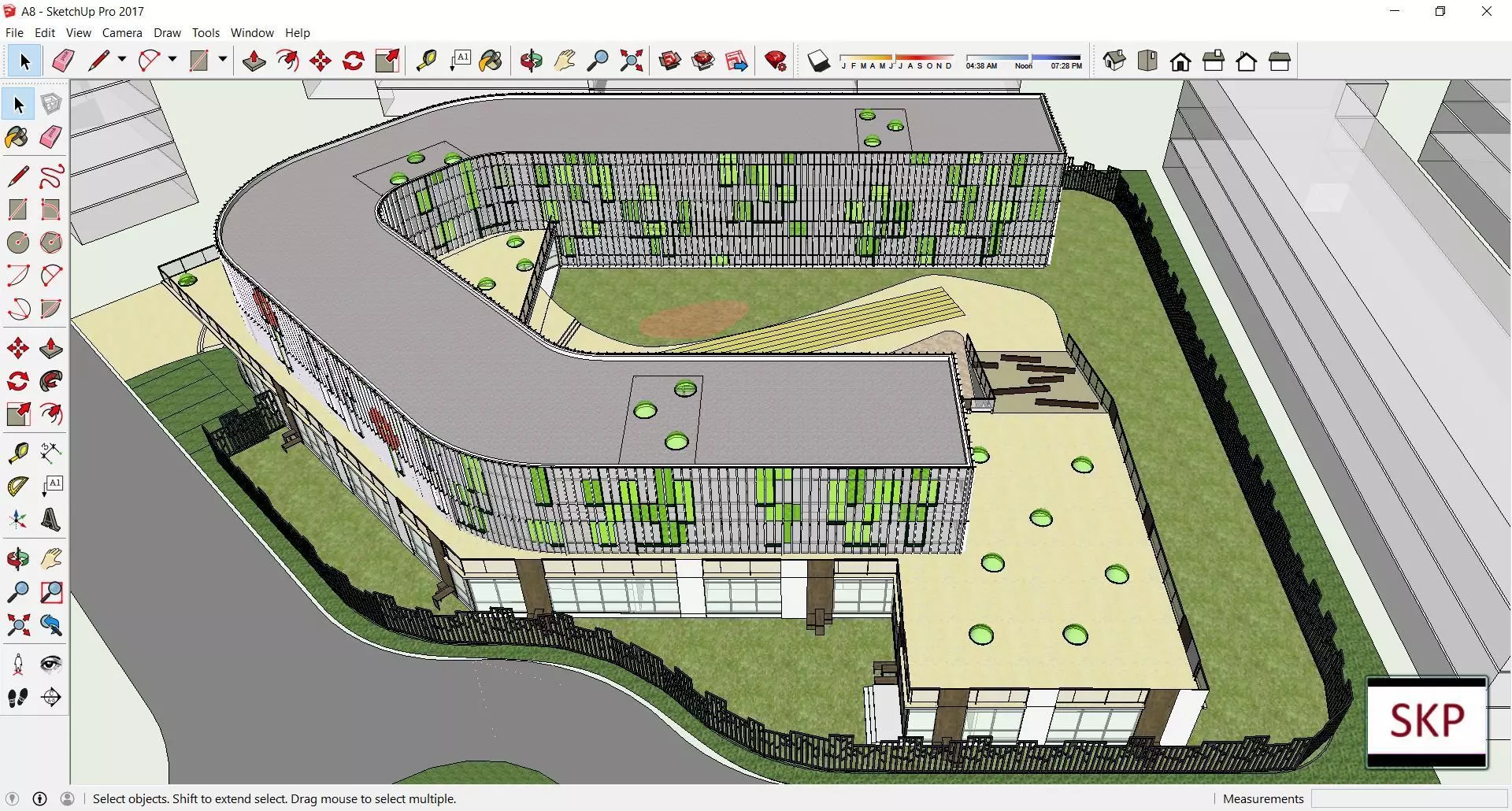Activate the Follow Me tool
The width and height of the screenshot is (1512, 811).
(x=51, y=381)
